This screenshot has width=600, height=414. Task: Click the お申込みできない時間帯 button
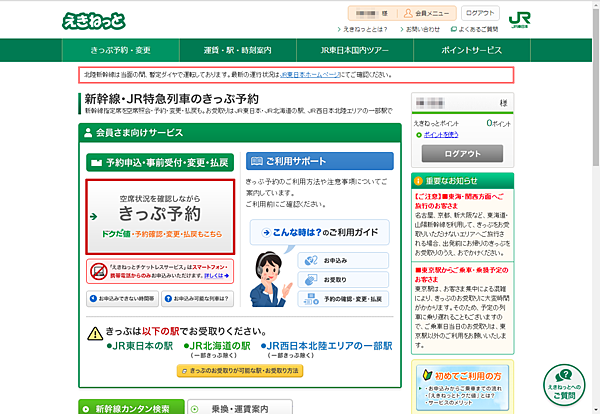tap(122, 298)
